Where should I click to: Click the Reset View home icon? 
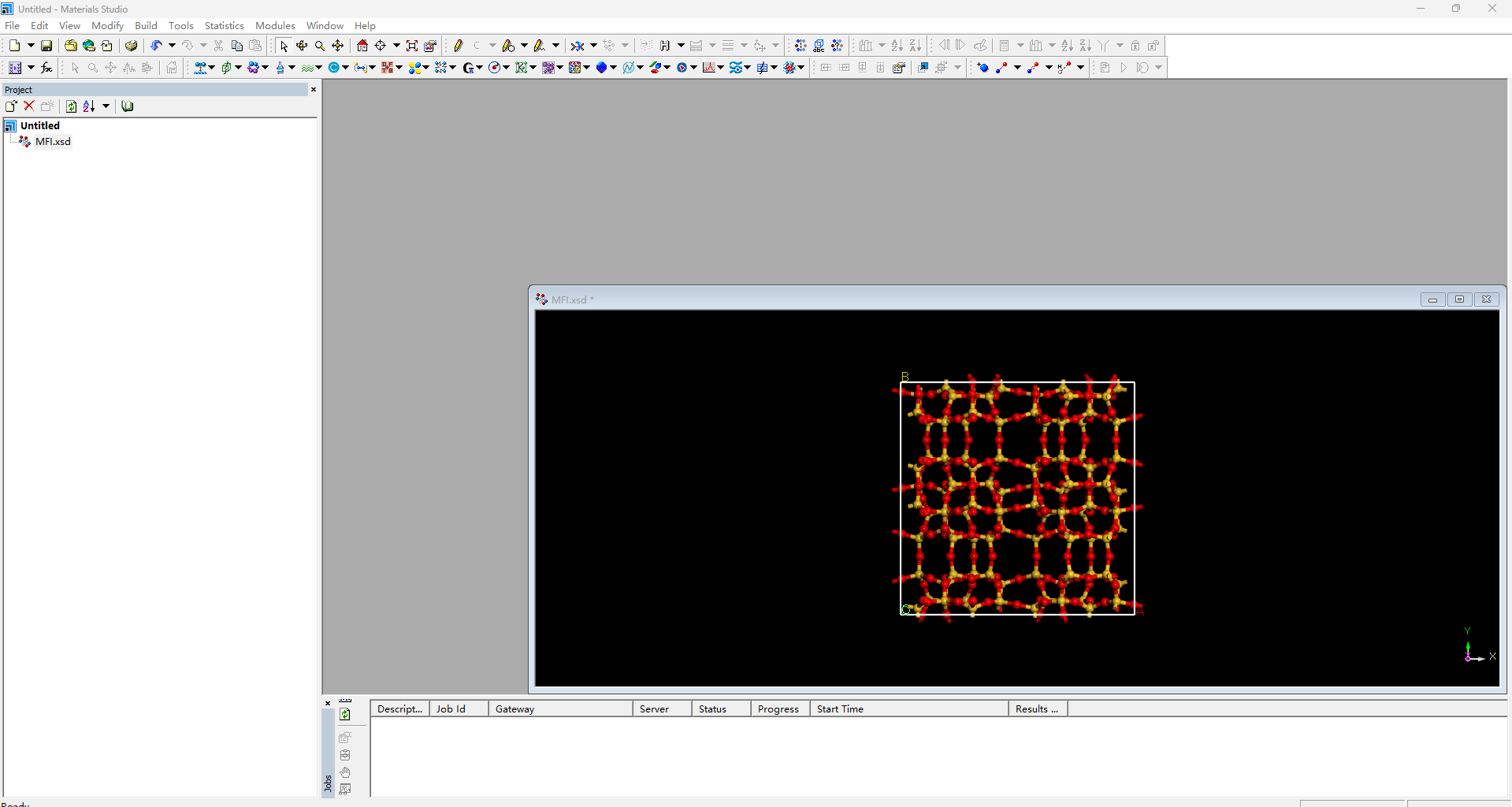362,46
